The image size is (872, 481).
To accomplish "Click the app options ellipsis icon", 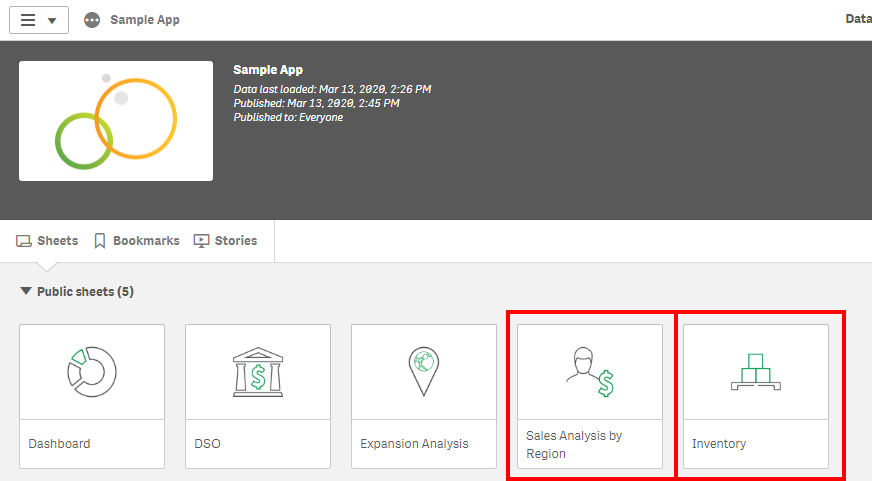I will point(92,20).
